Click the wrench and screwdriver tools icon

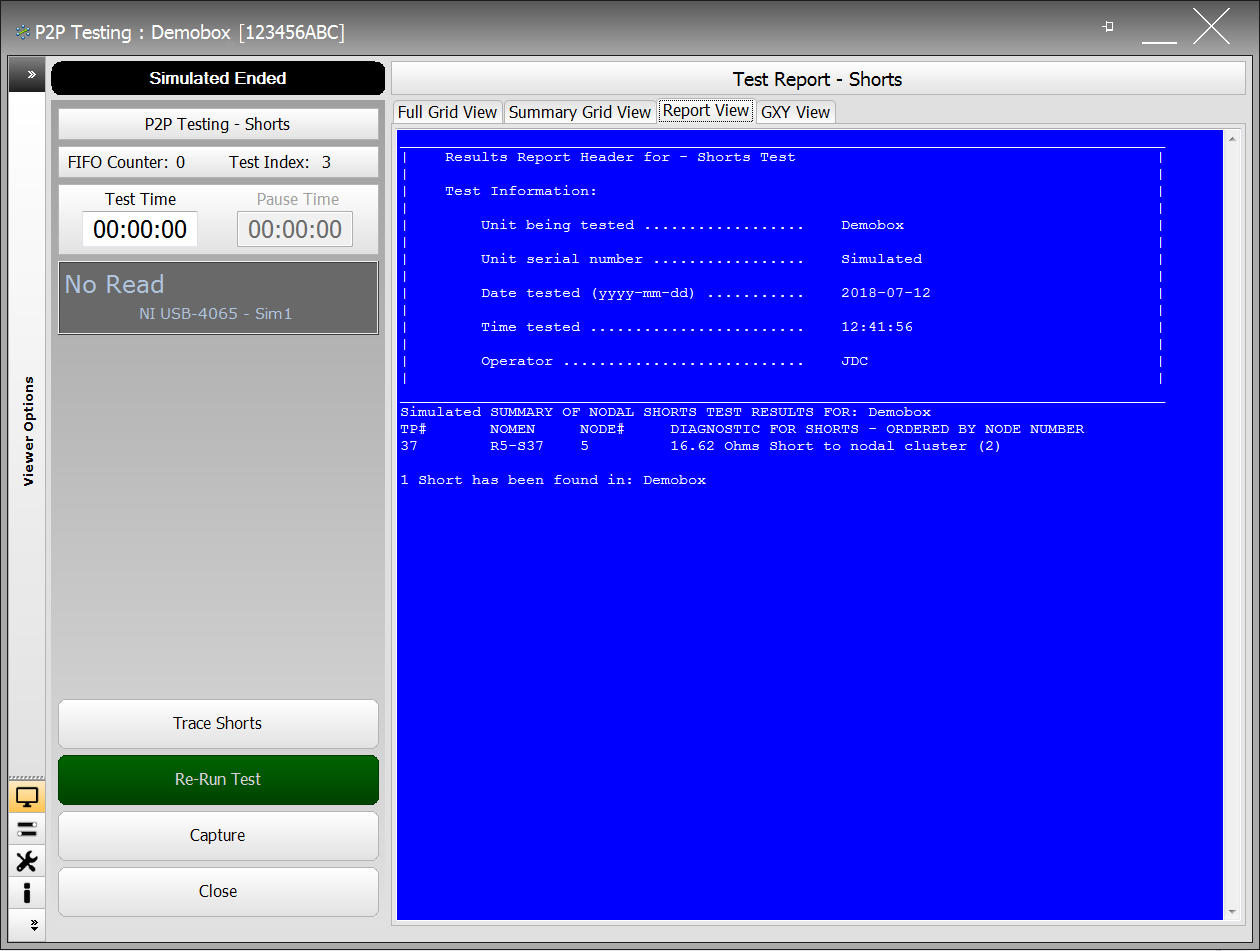27,861
